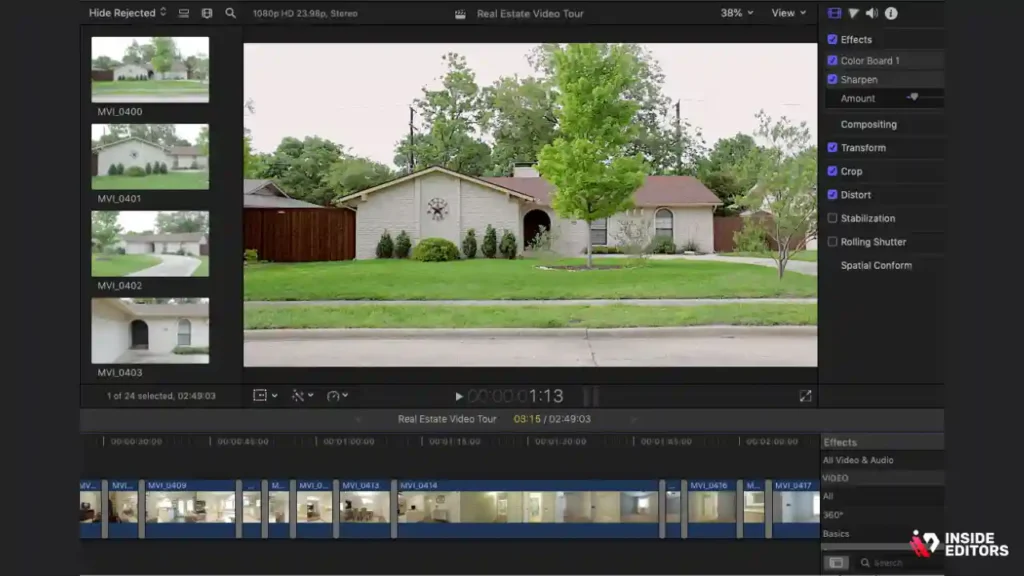Select the MVI_0400 clip thumbnail

pyautogui.click(x=150, y=69)
